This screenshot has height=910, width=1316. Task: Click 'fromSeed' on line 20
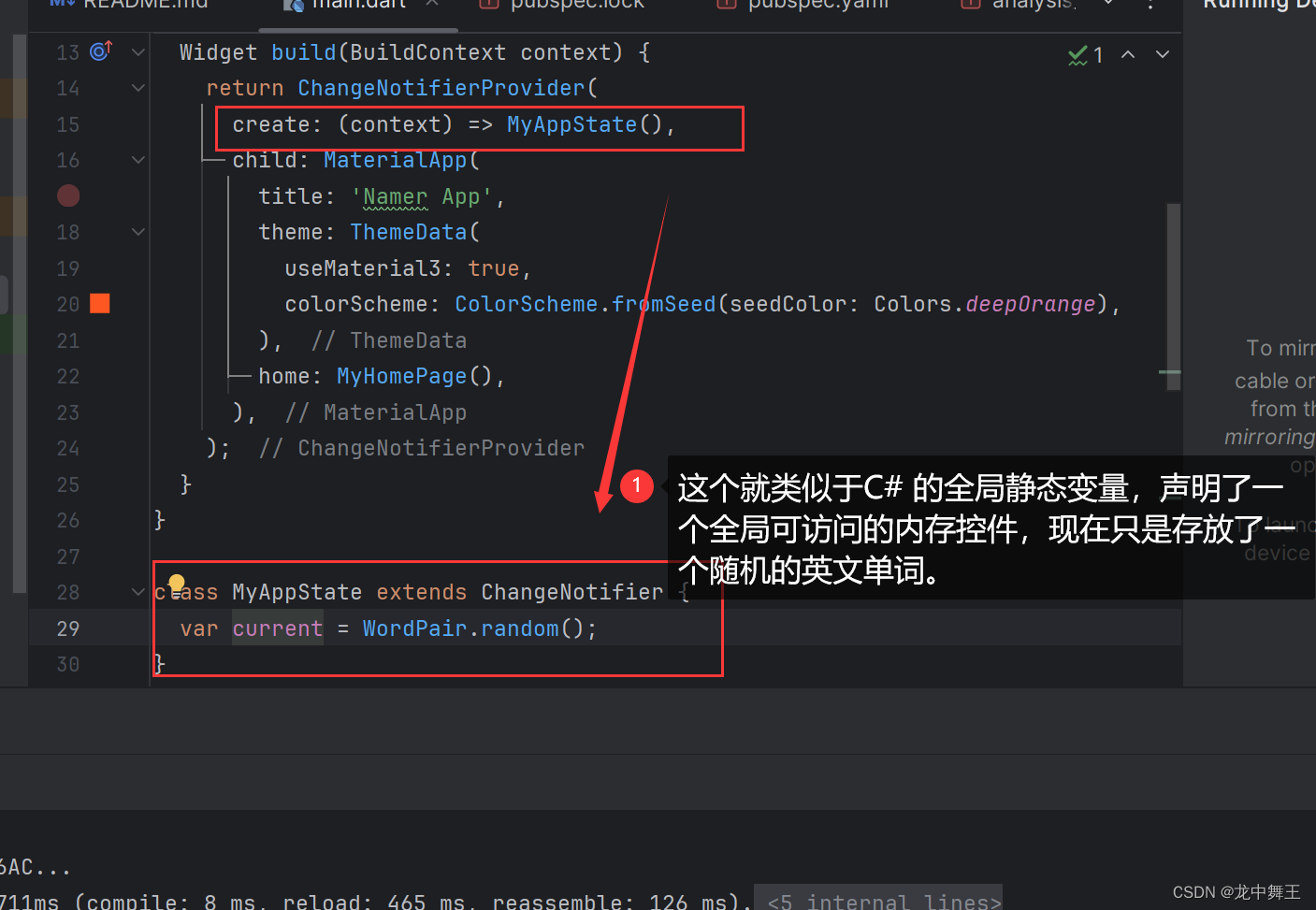(x=663, y=304)
